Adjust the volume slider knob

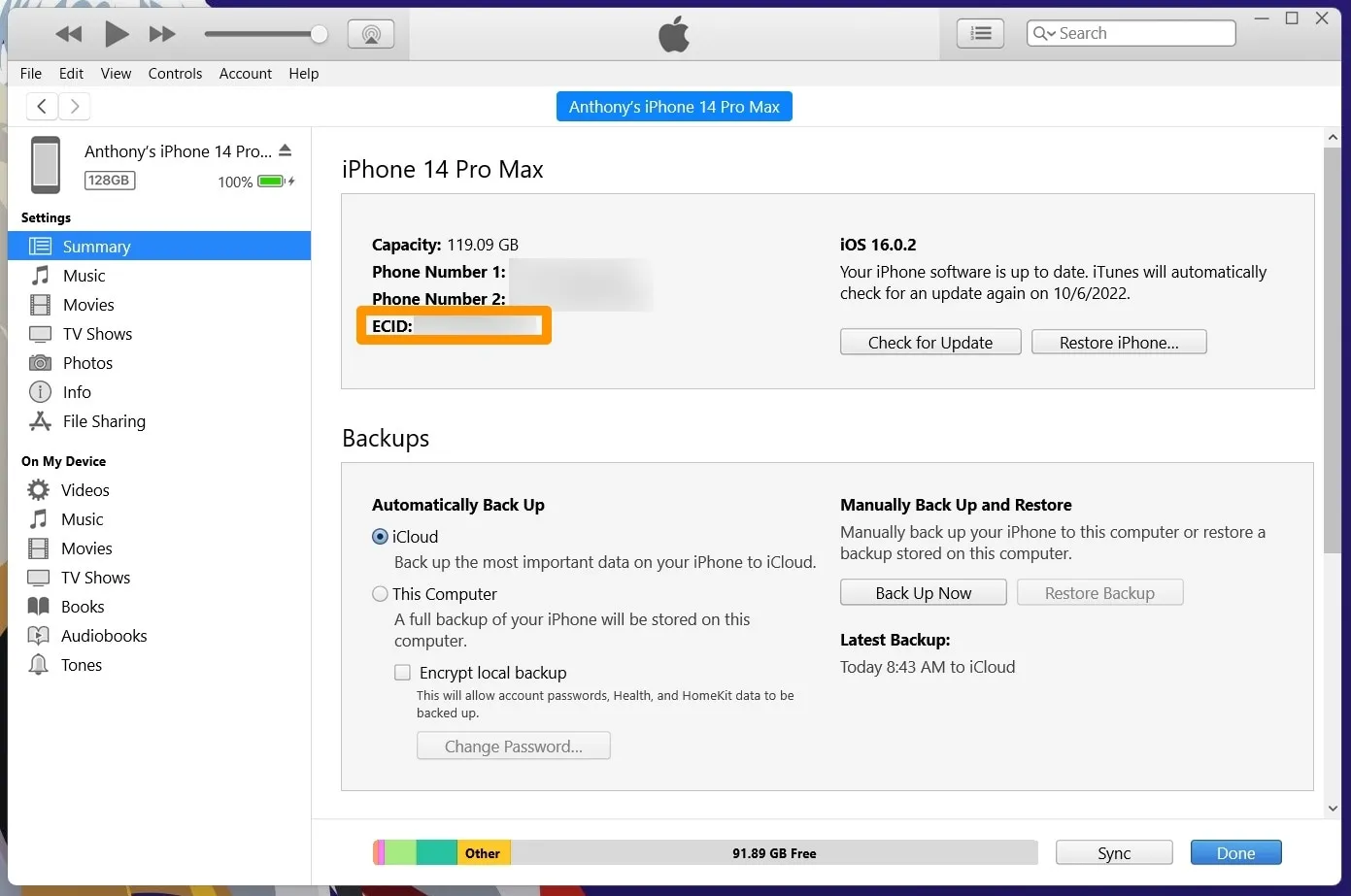[x=319, y=34]
